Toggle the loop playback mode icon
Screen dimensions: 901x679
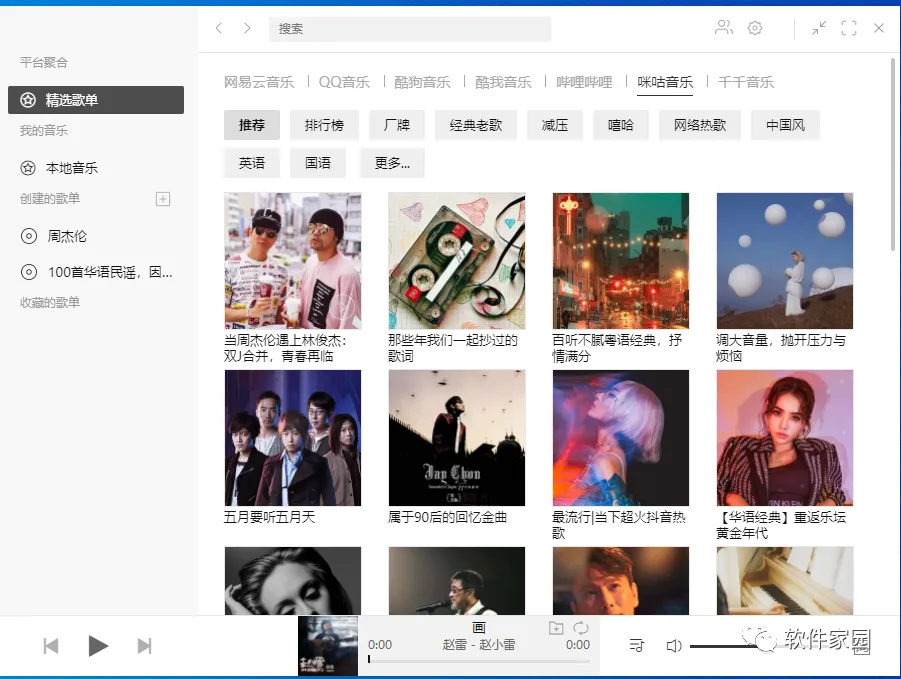click(x=581, y=628)
